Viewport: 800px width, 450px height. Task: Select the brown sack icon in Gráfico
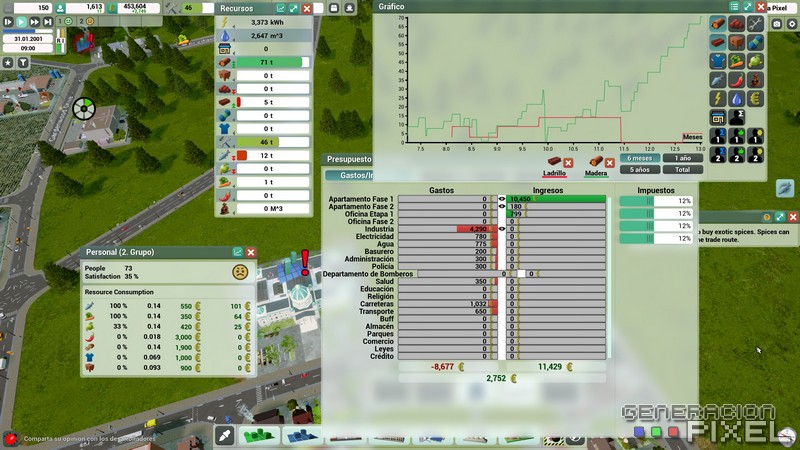point(756,80)
